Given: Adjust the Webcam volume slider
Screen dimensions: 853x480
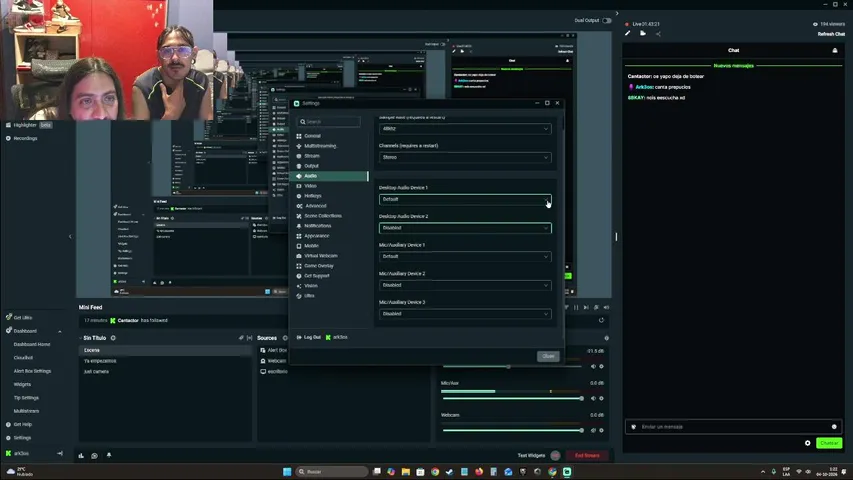Looking at the screenshot, I should (512, 430).
